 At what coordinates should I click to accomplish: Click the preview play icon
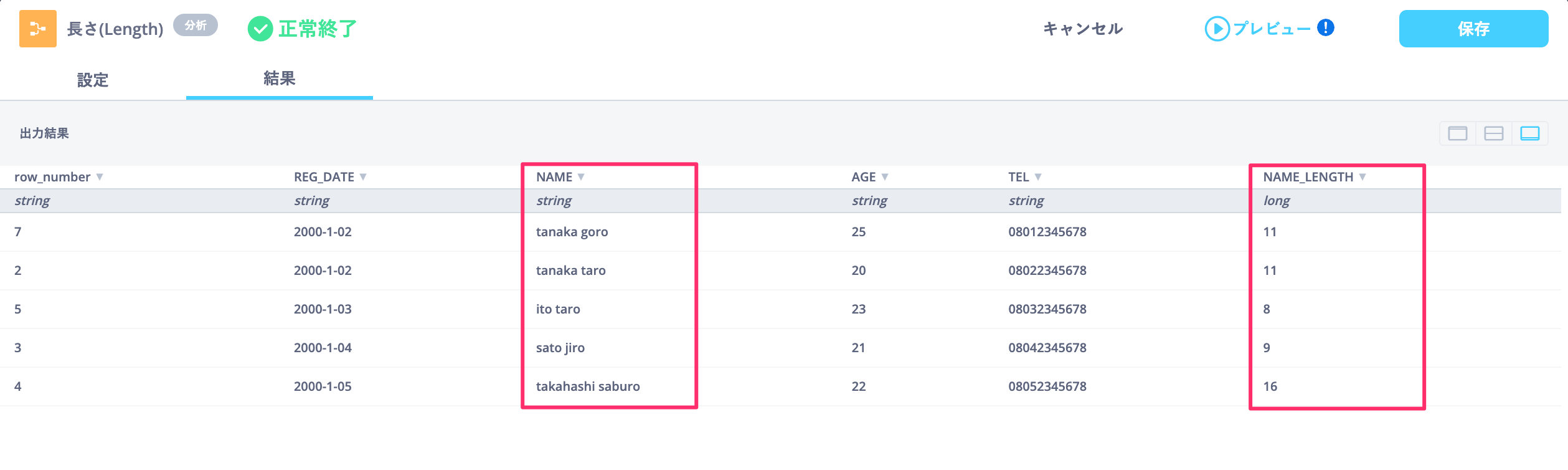pos(1217,29)
